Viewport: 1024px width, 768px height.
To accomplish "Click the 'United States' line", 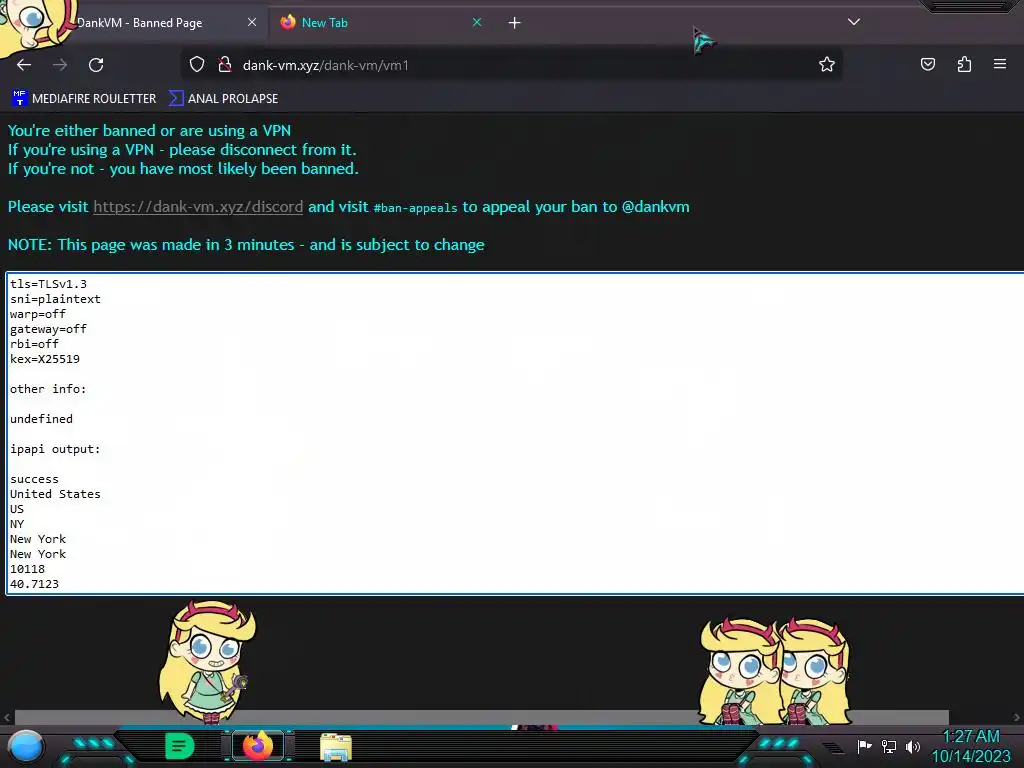I will pos(55,494).
